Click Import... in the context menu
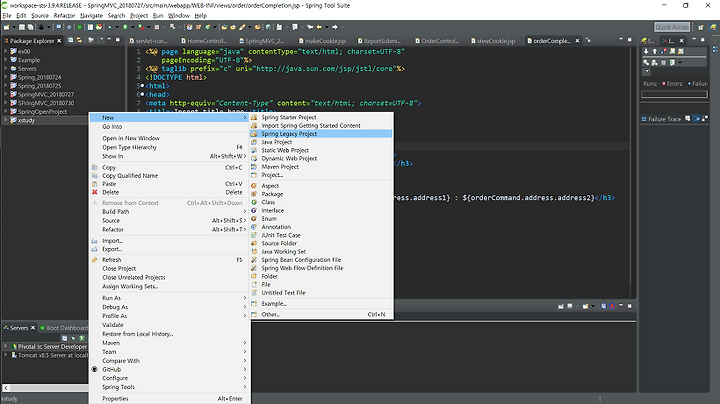The image size is (720, 404). tap(170, 241)
